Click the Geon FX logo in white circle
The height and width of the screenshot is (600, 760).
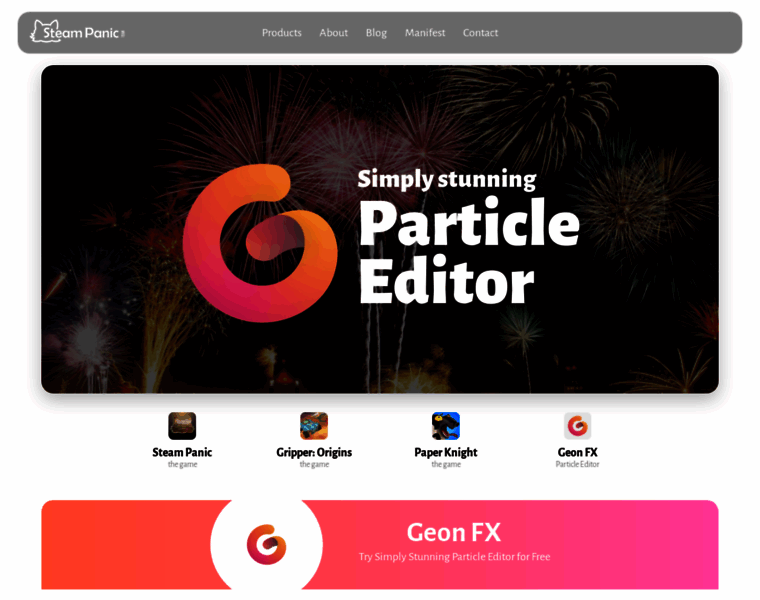click(x=267, y=544)
